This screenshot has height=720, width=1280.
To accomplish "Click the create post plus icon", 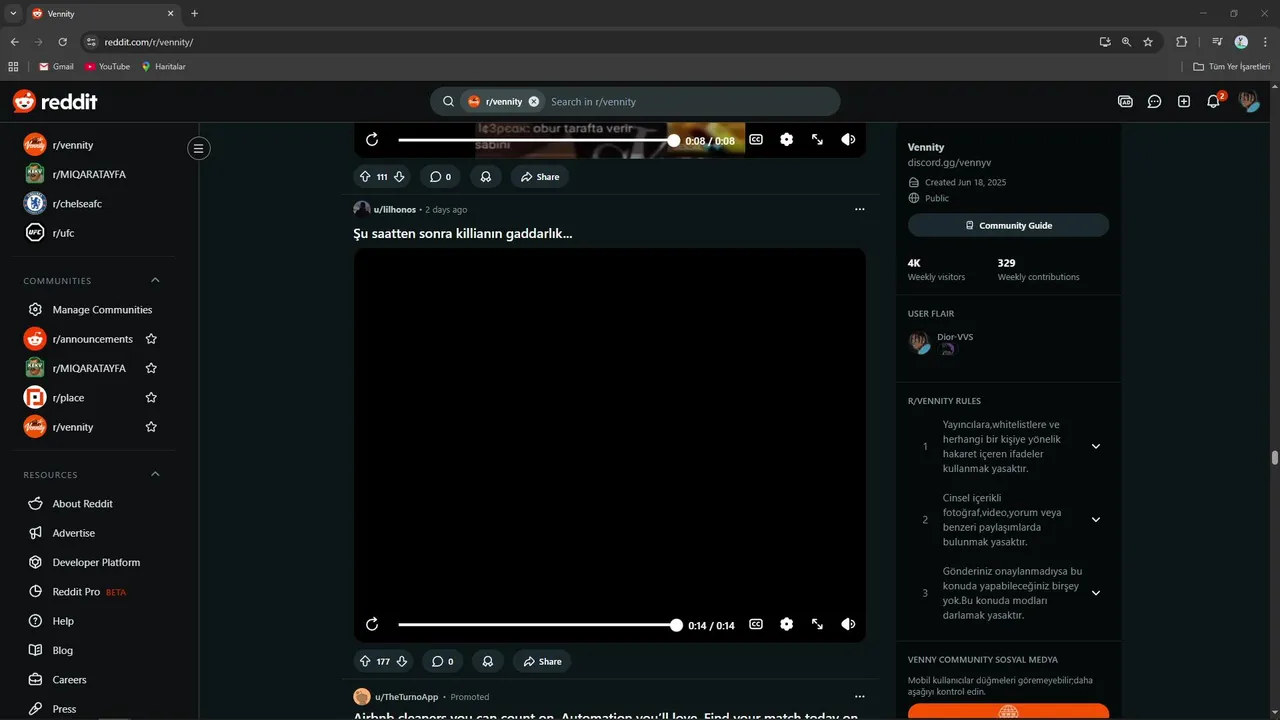I will [x=1184, y=101].
